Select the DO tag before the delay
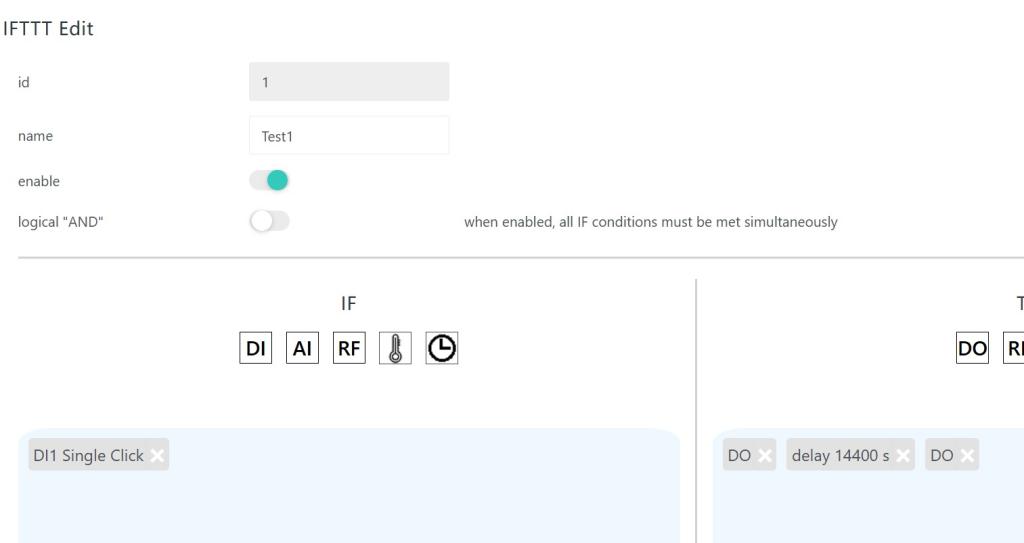This screenshot has height=543, width=1024. [x=739, y=456]
